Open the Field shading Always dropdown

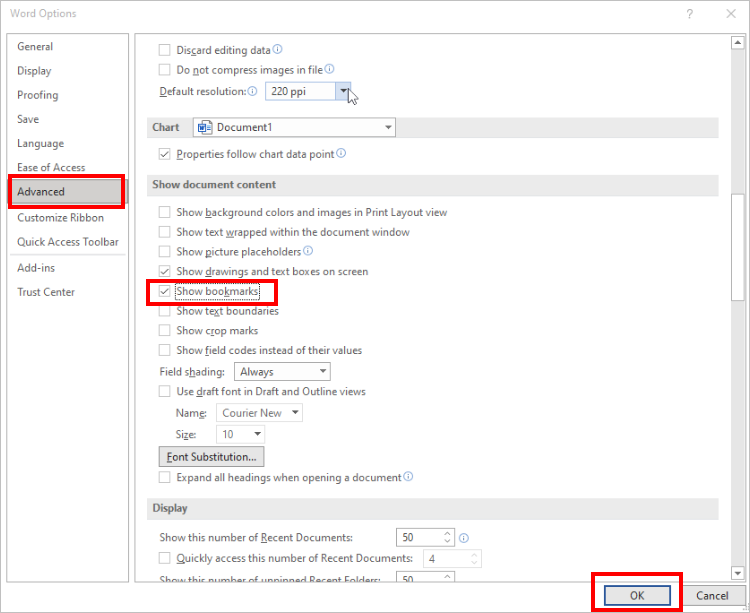(282, 372)
